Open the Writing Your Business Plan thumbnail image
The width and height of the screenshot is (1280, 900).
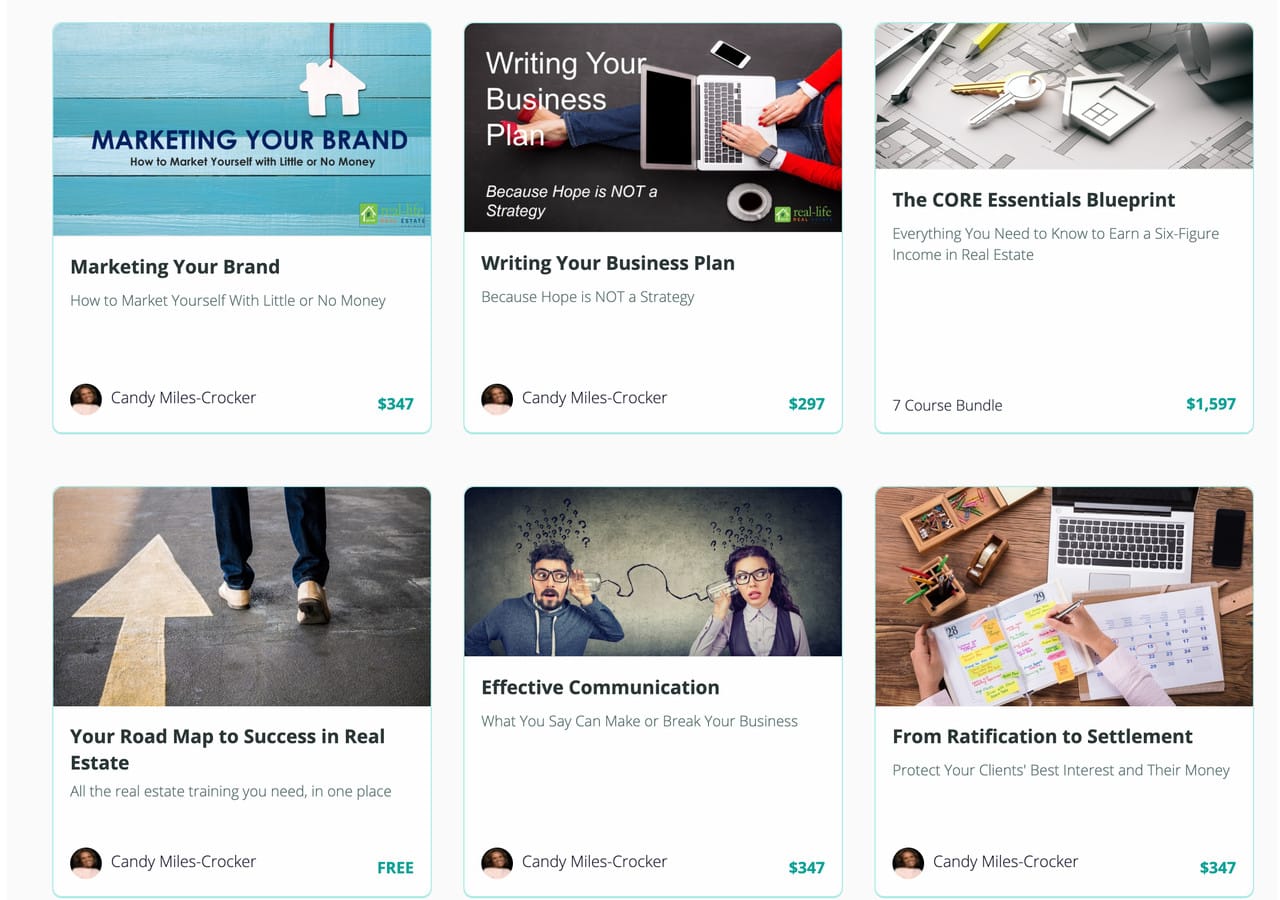(x=653, y=127)
